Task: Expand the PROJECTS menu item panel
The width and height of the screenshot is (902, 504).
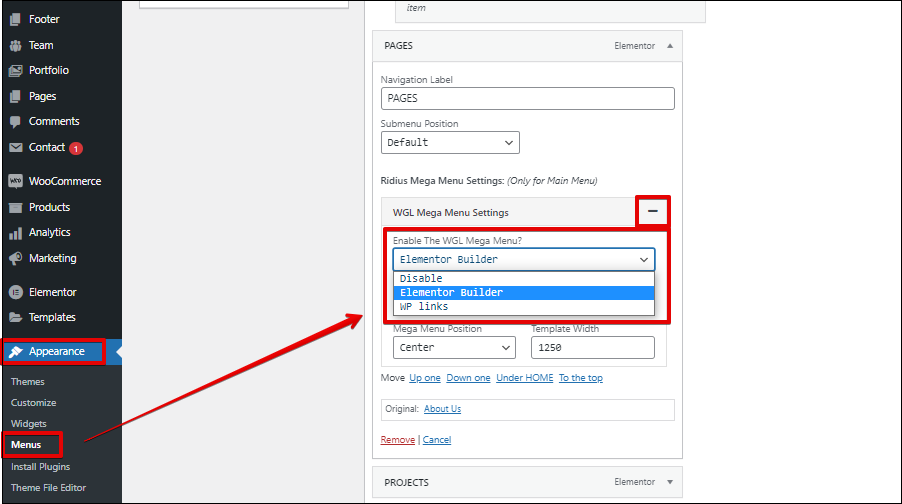Action: pos(670,482)
